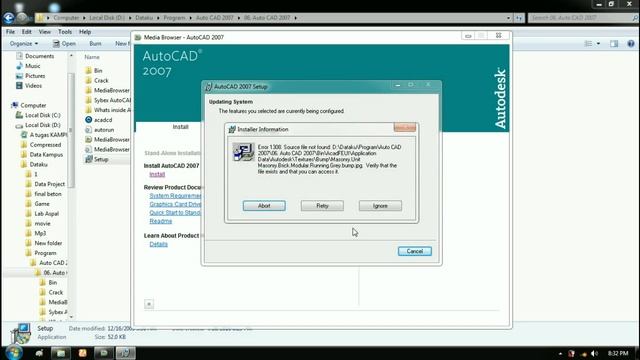Click the Windows Start button
Image resolution: width=640 pixels, height=360 pixels.
(x=13, y=353)
